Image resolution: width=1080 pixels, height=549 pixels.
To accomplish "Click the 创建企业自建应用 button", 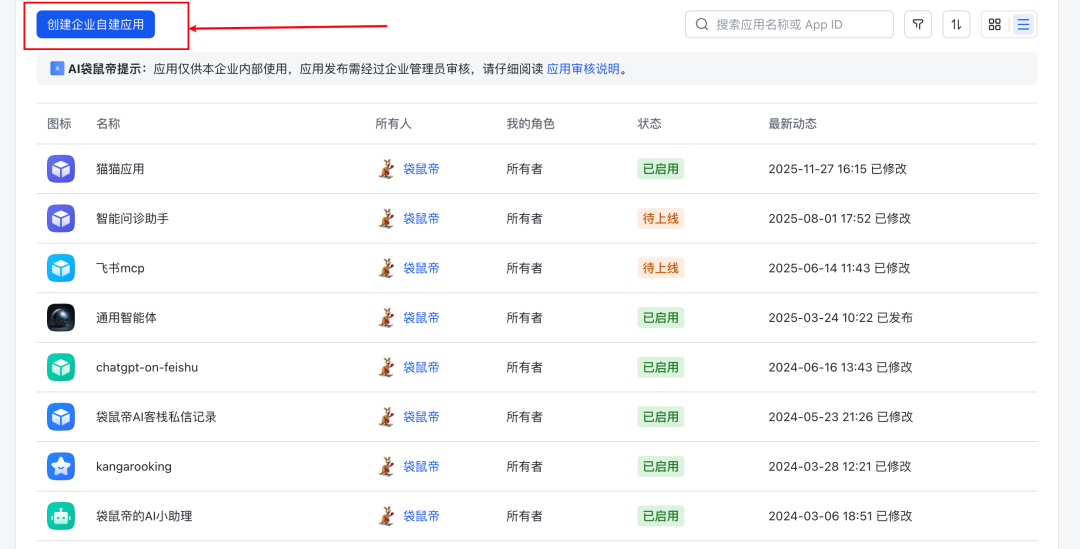I will (x=95, y=24).
